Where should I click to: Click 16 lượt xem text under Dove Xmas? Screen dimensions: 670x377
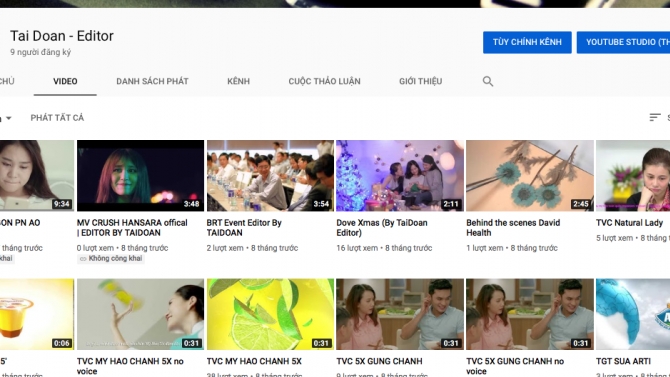coord(357,248)
